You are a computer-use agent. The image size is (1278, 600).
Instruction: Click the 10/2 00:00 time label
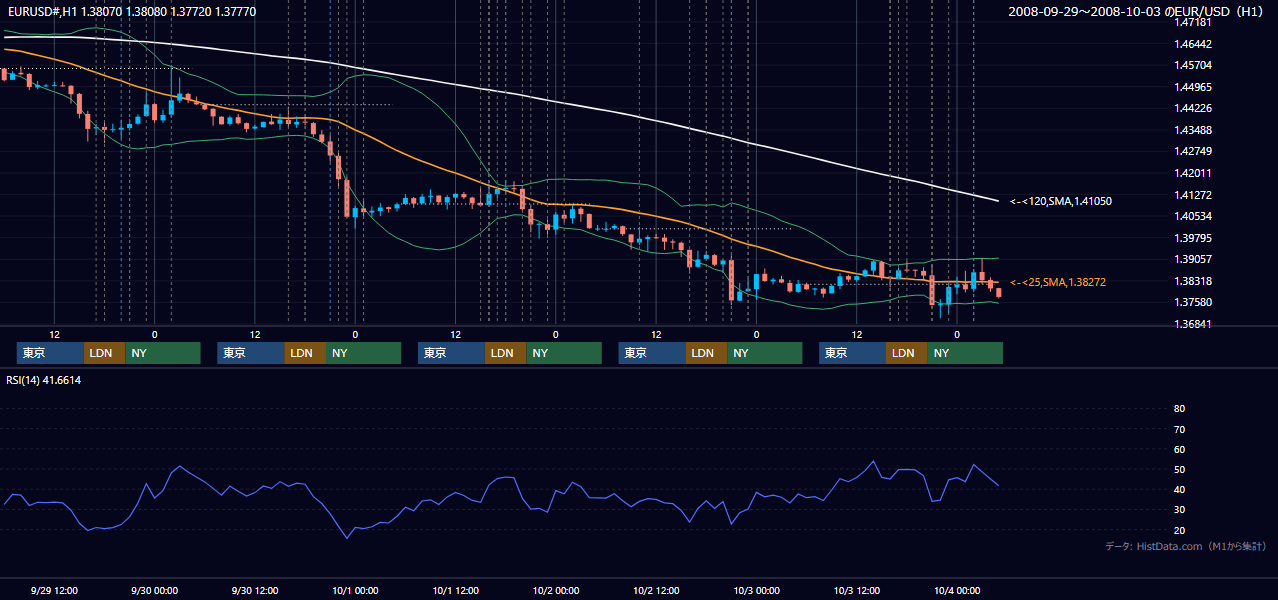556,590
